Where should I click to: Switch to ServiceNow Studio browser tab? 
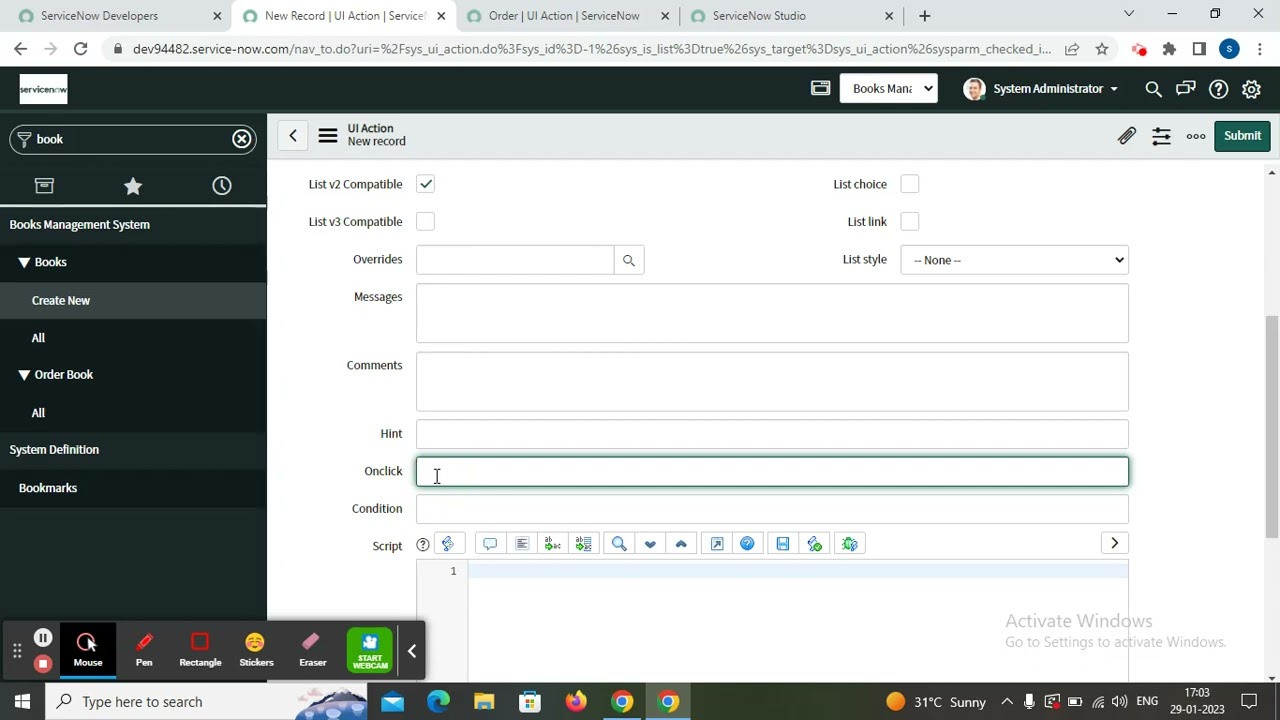coord(790,16)
